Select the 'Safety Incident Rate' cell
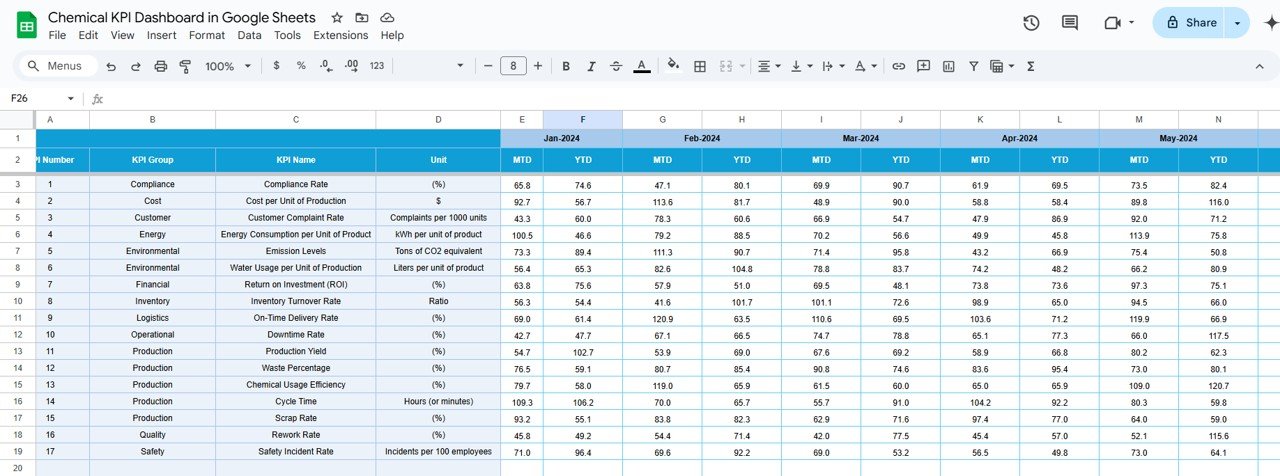The width and height of the screenshot is (1280, 476). point(296,452)
